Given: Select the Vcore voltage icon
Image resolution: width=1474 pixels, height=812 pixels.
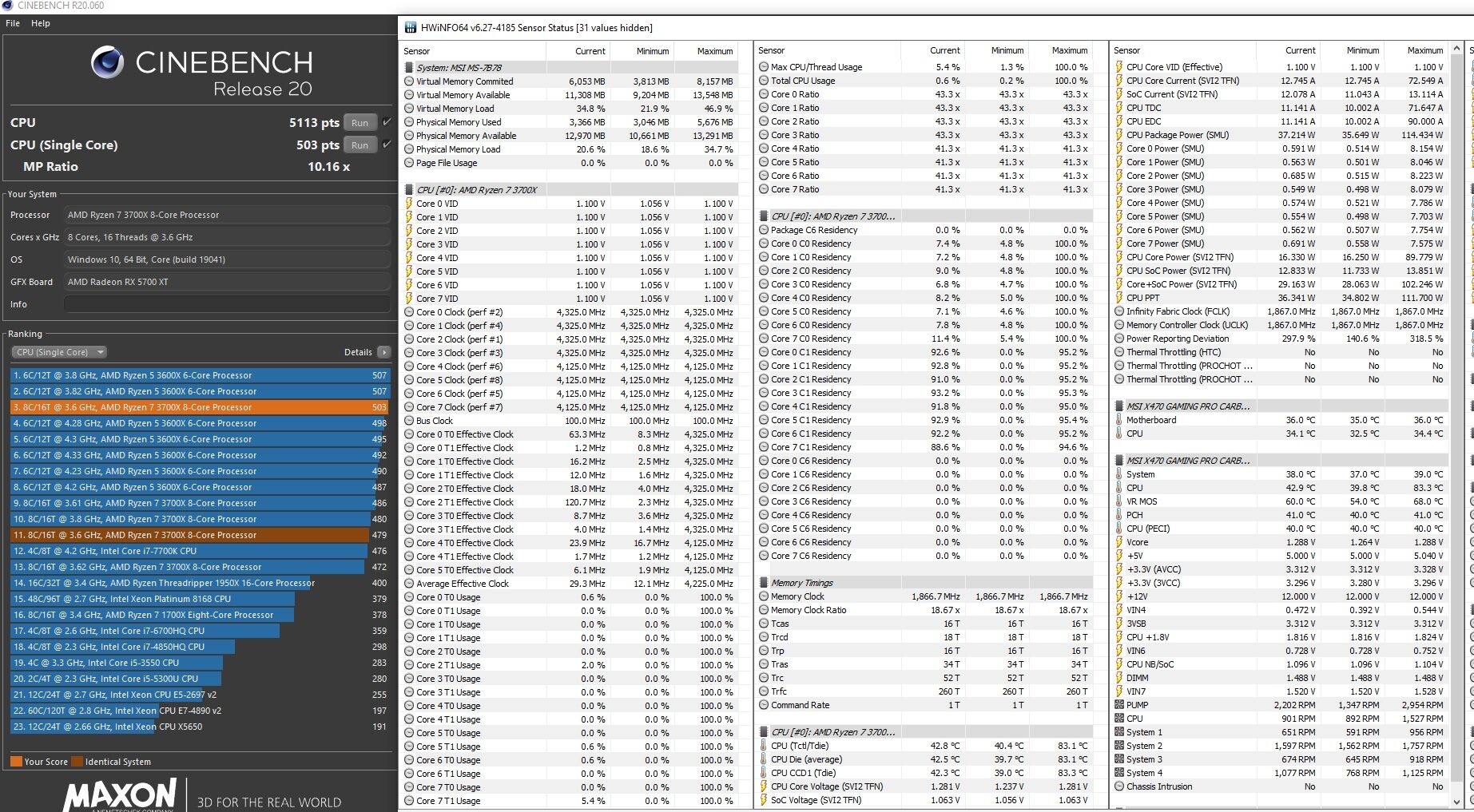Looking at the screenshot, I should [x=1119, y=542].
